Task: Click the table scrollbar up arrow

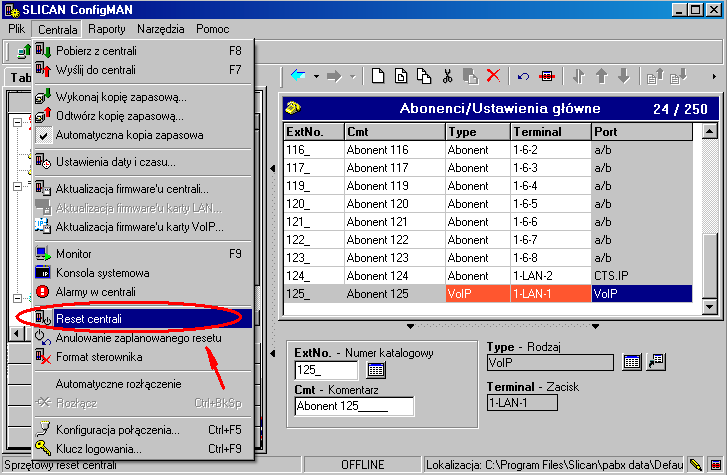Action: coord(710,131)
